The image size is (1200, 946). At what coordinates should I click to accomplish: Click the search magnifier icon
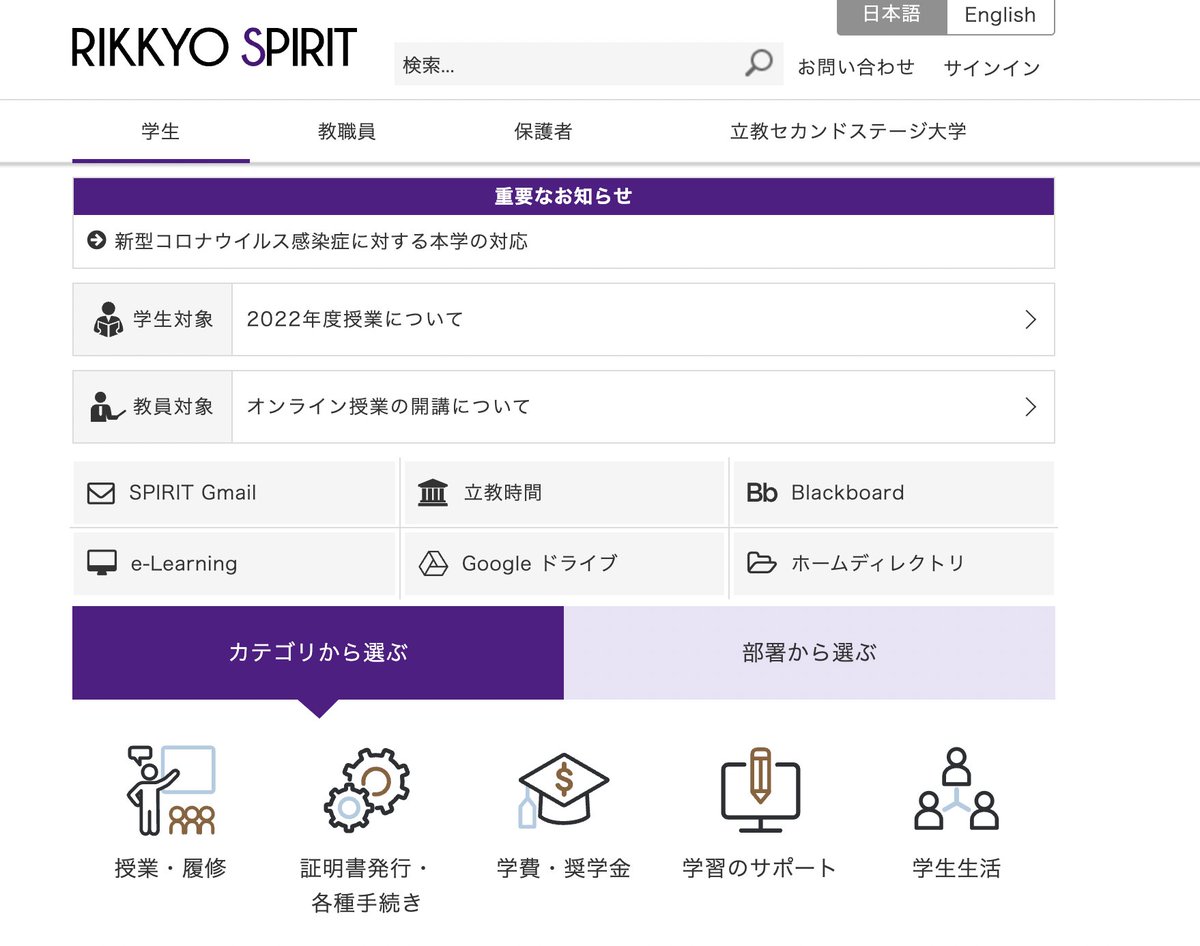[759, 64]
